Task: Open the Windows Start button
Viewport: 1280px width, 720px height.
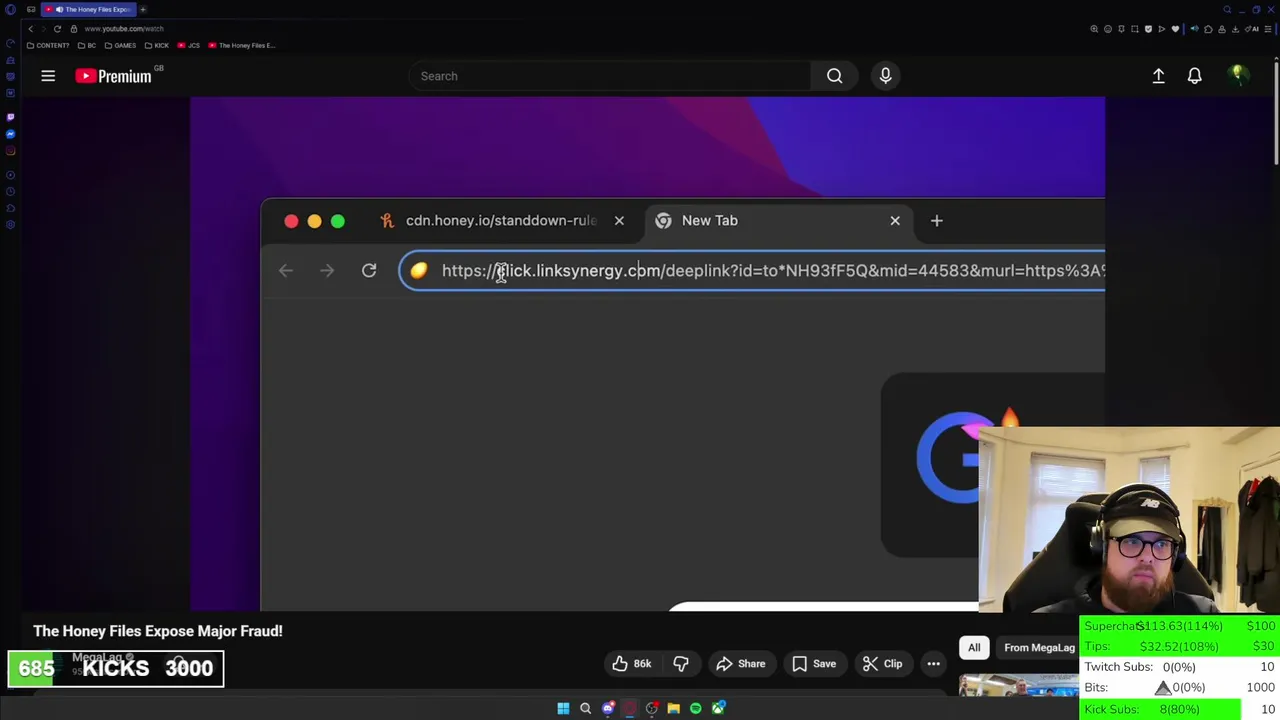Action: [x=563, y=708]
